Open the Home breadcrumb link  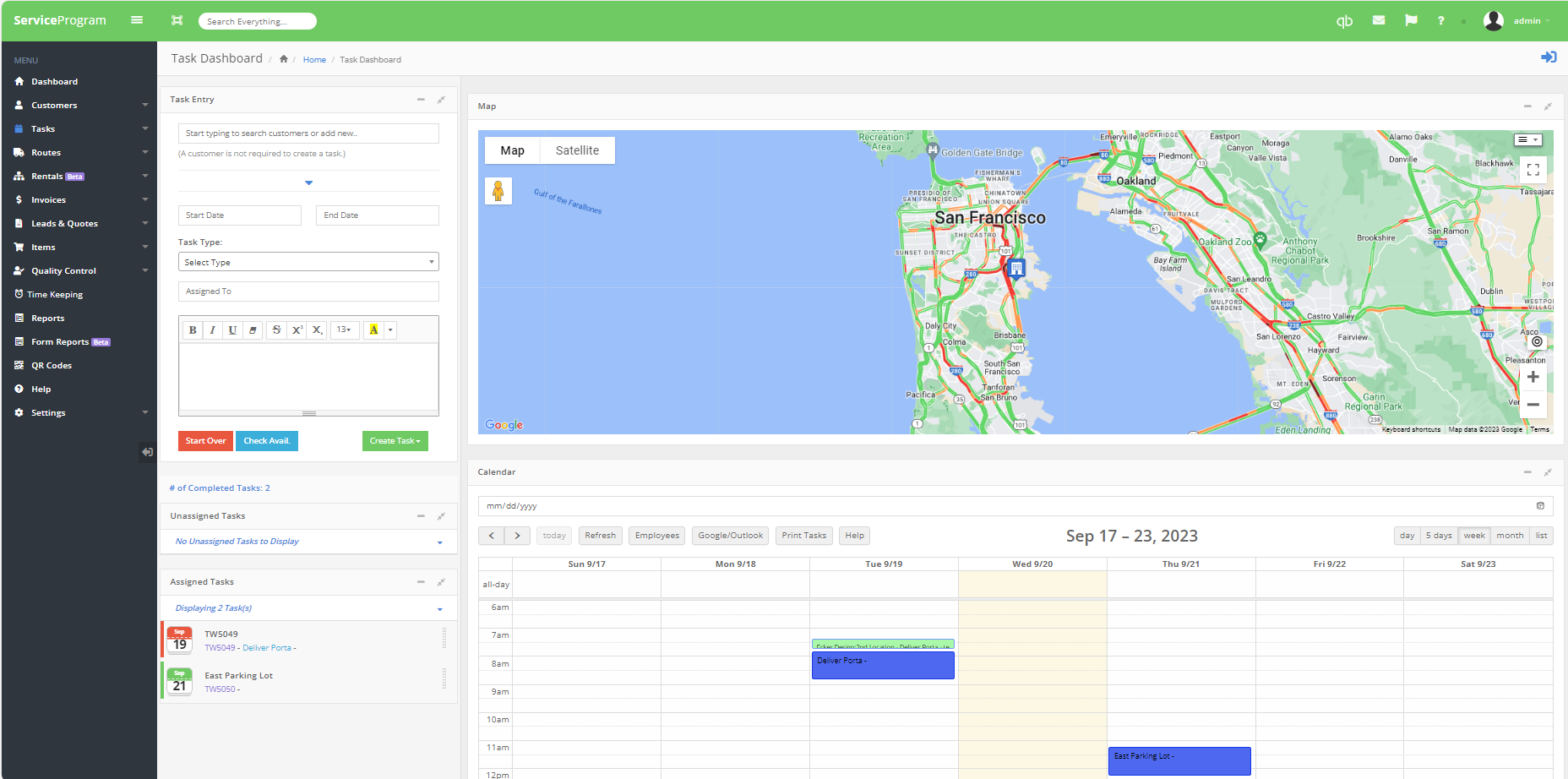pyautogui.click(x=314, y=59)
